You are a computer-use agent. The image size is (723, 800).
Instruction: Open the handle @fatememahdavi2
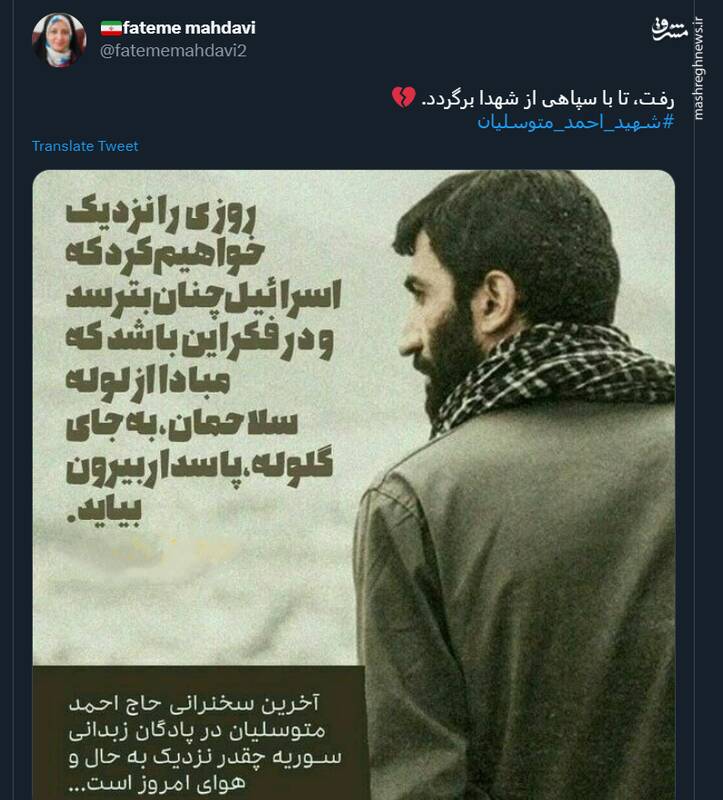pos(173,51)
